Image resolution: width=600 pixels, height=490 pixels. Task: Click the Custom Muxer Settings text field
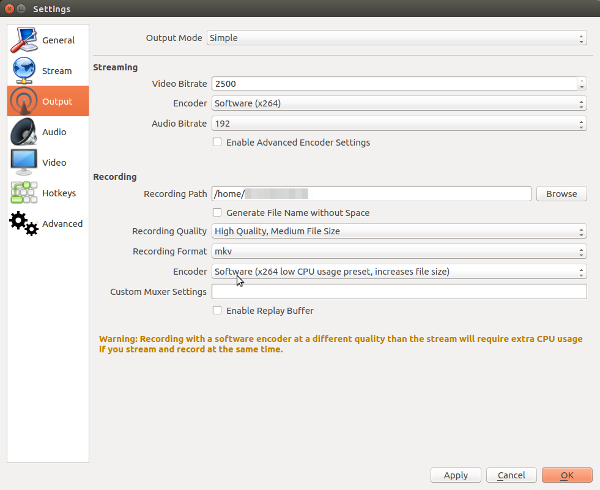[x=398, y=292]
